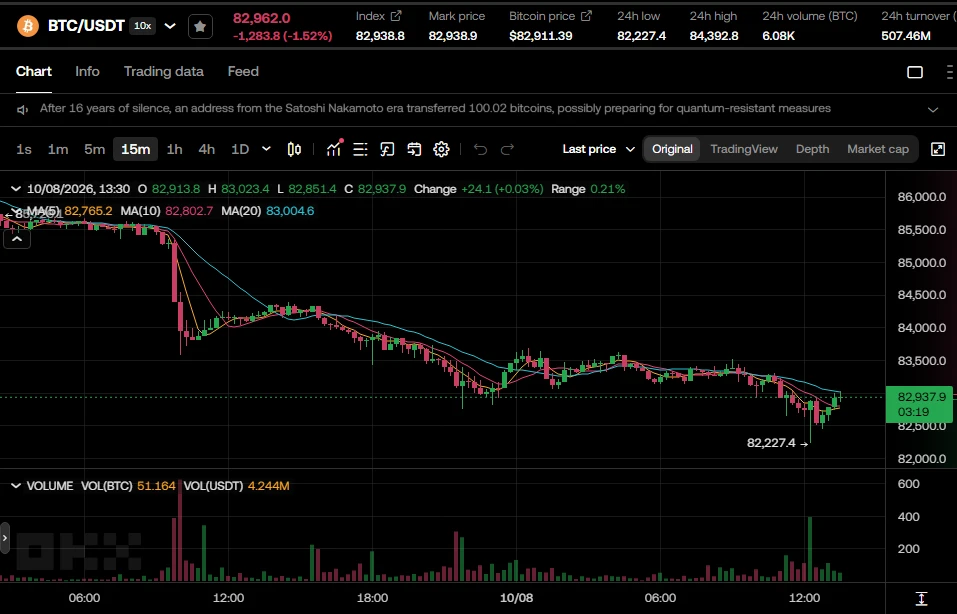Open the horizontal lines icon next to indicators

(x=360, y=149)
